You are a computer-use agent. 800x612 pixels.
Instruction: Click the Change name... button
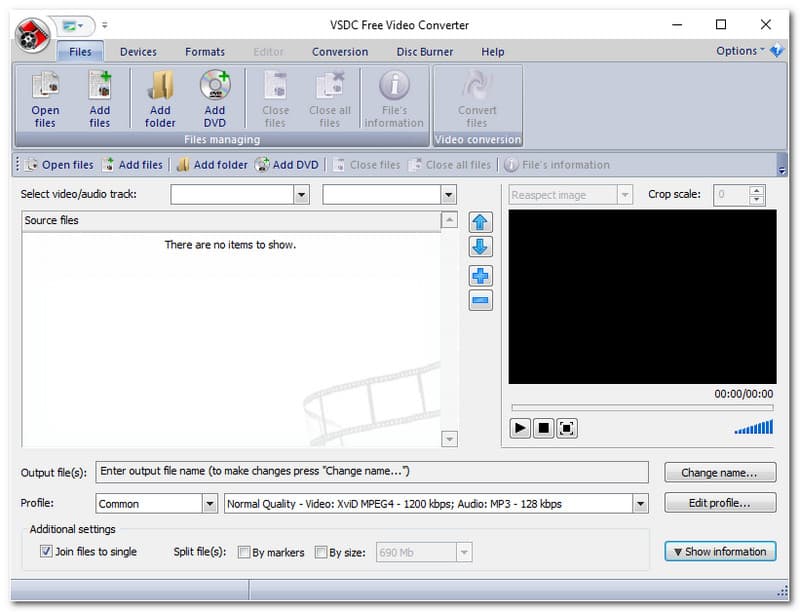click(x=720, y=473)
